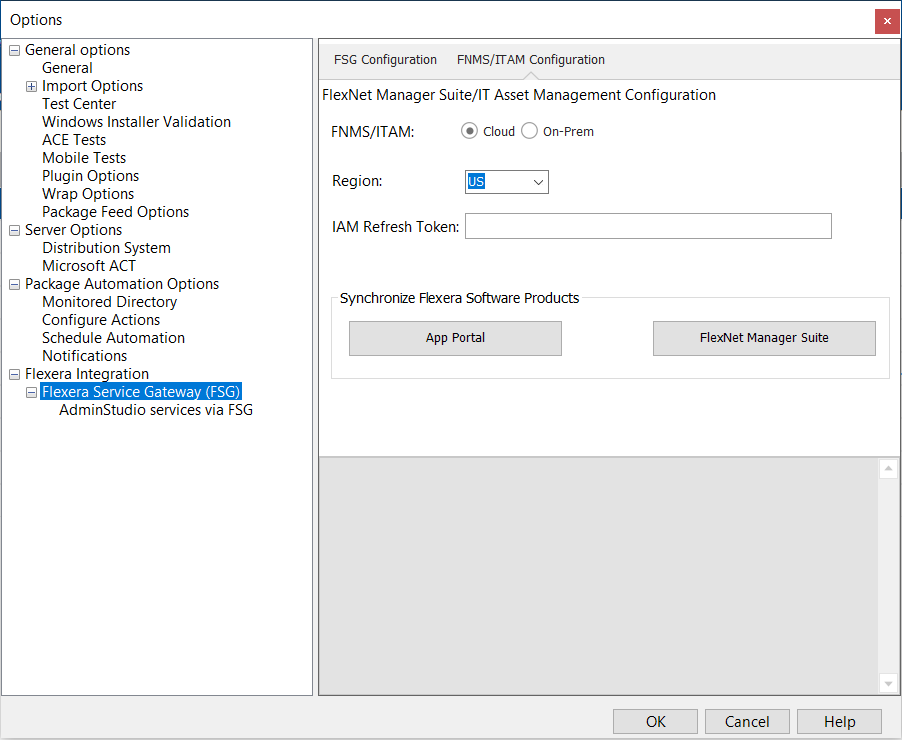Cancel the Options dialog
The height and width of the screenshot is (740, 902).
(747, 721)
